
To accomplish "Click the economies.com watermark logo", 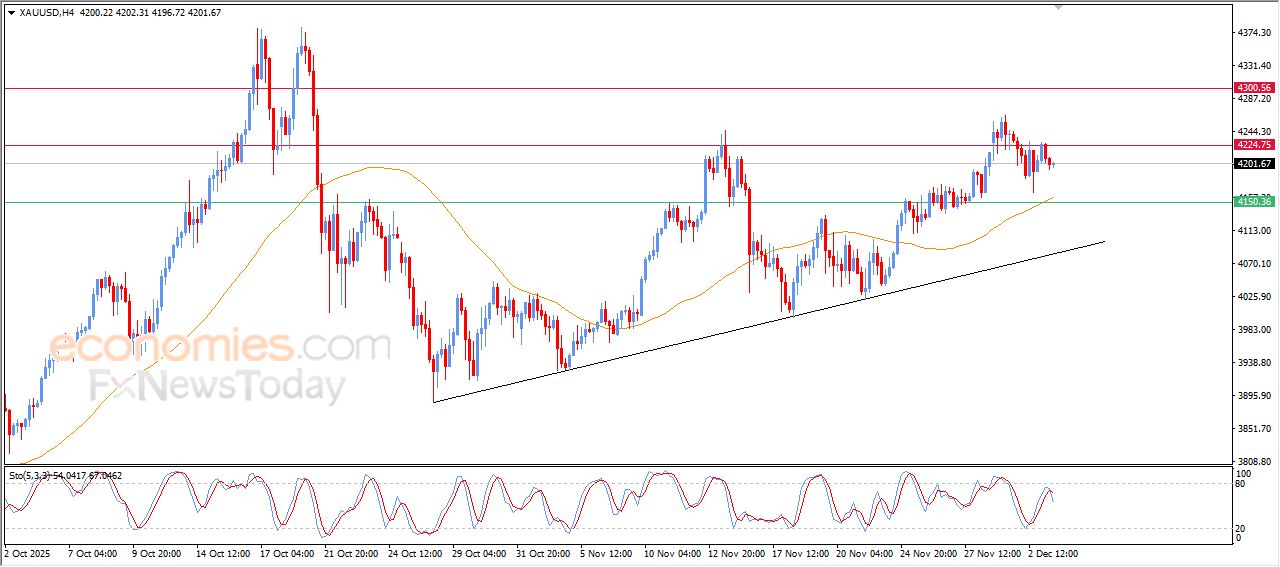I will pos(219,346).
